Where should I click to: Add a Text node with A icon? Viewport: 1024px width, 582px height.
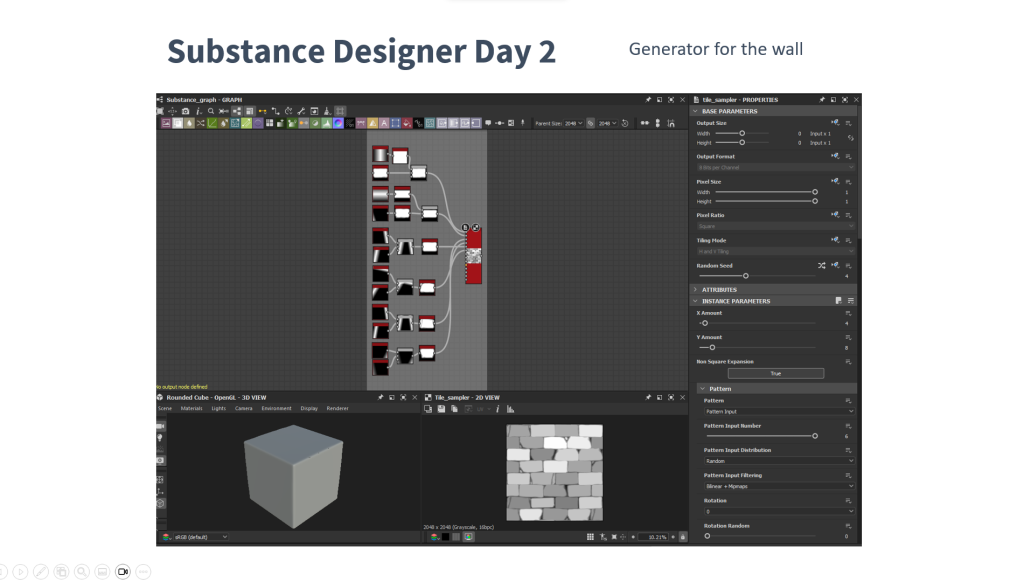tap(384, 123)
